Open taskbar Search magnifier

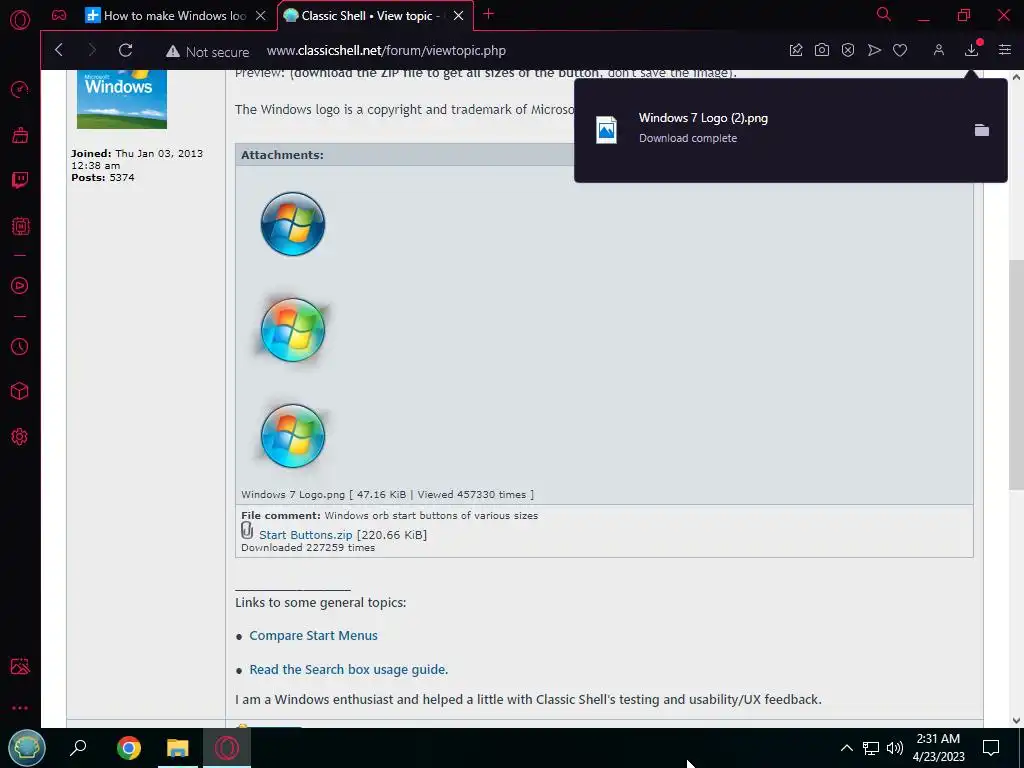point(78,748)
